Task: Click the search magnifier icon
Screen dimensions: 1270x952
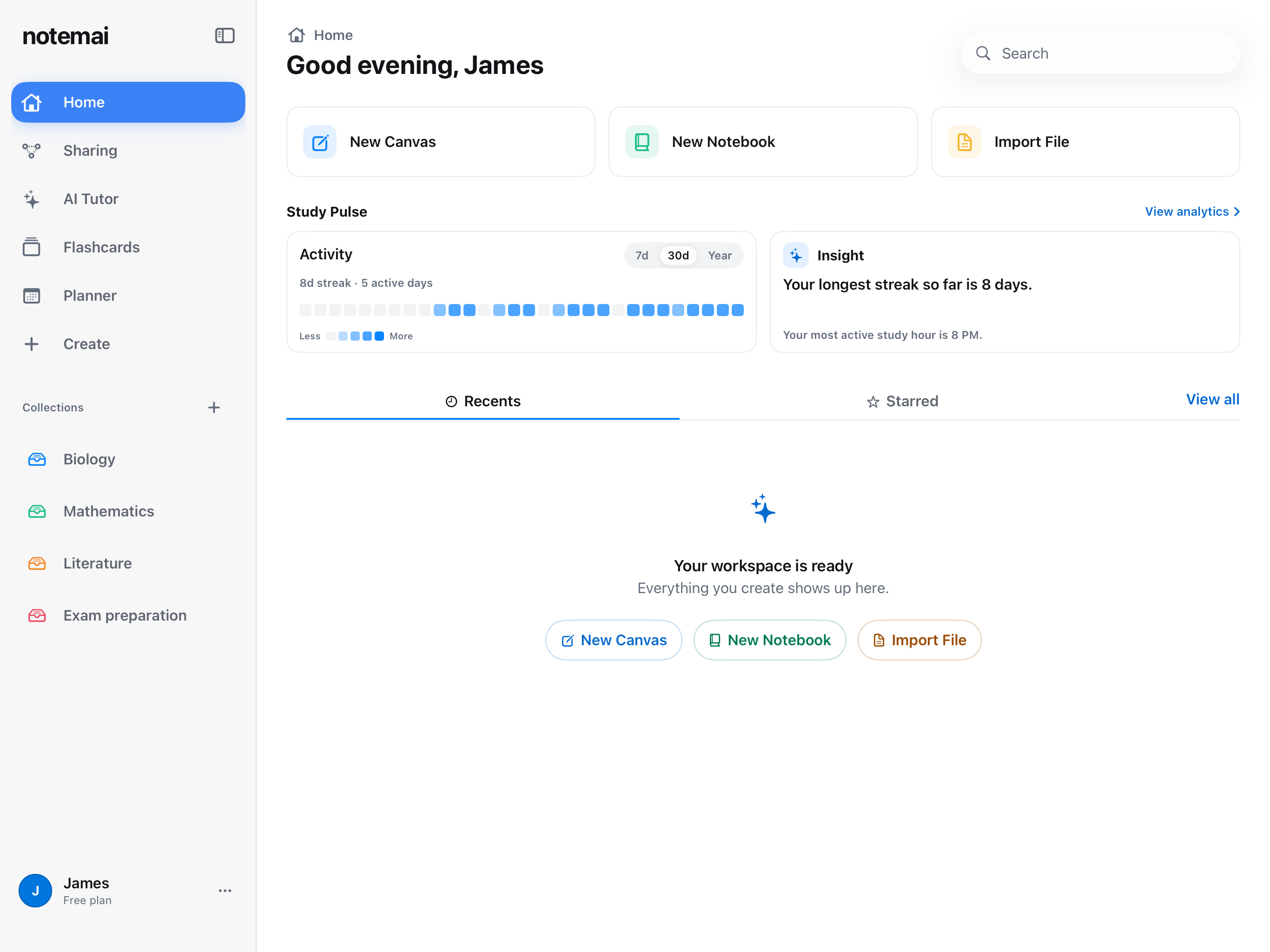Action: [983, 53]
